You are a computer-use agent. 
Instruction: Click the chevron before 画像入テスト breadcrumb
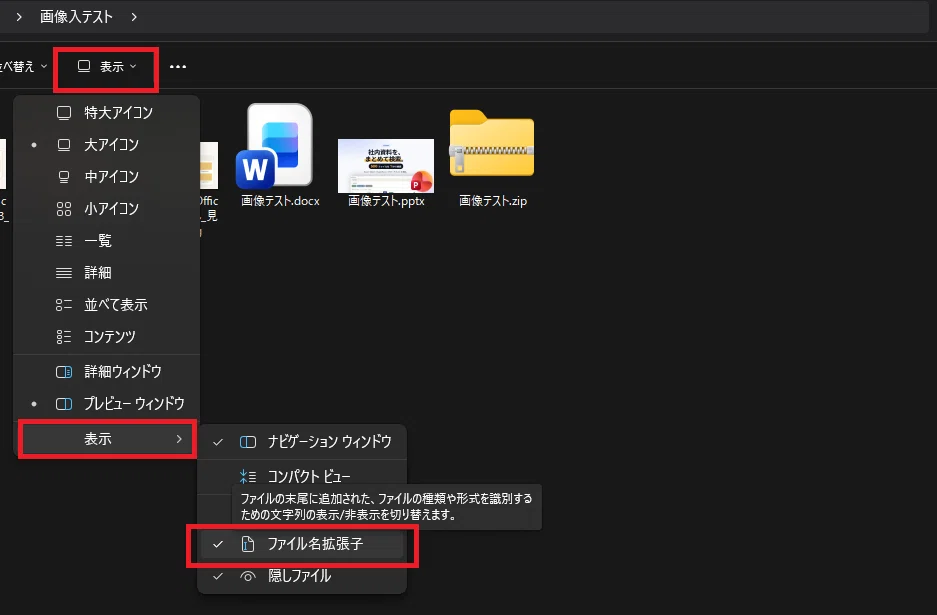point(19,17)
